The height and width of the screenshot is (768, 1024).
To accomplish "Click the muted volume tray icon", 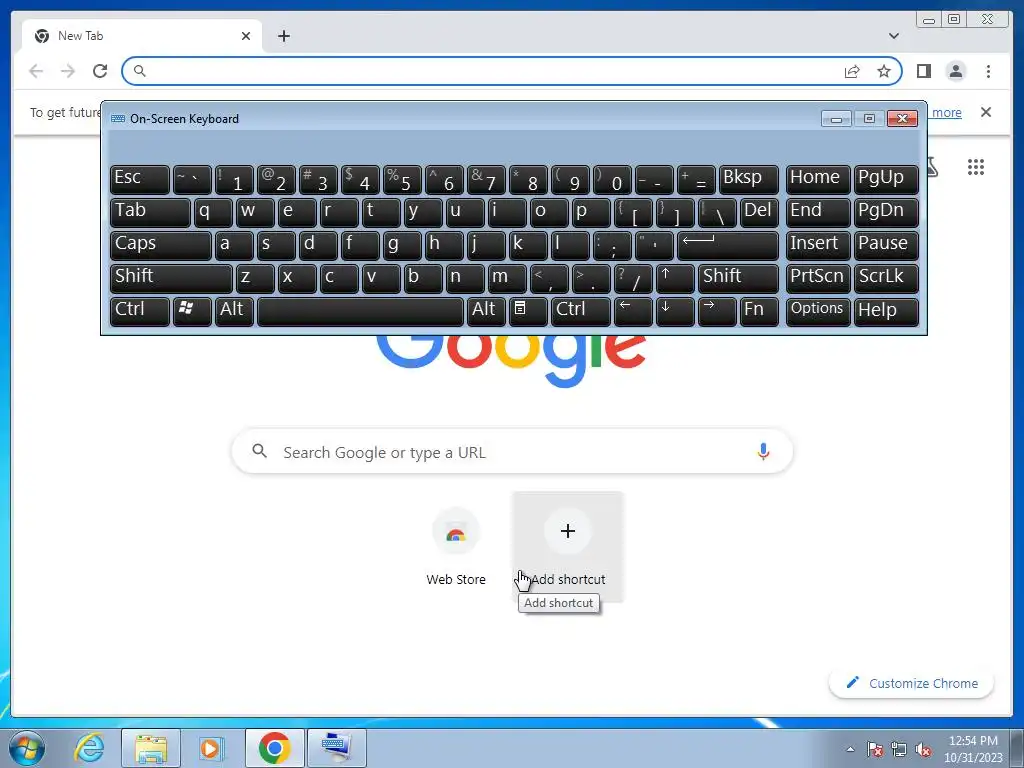I will (x=923, y=749).
